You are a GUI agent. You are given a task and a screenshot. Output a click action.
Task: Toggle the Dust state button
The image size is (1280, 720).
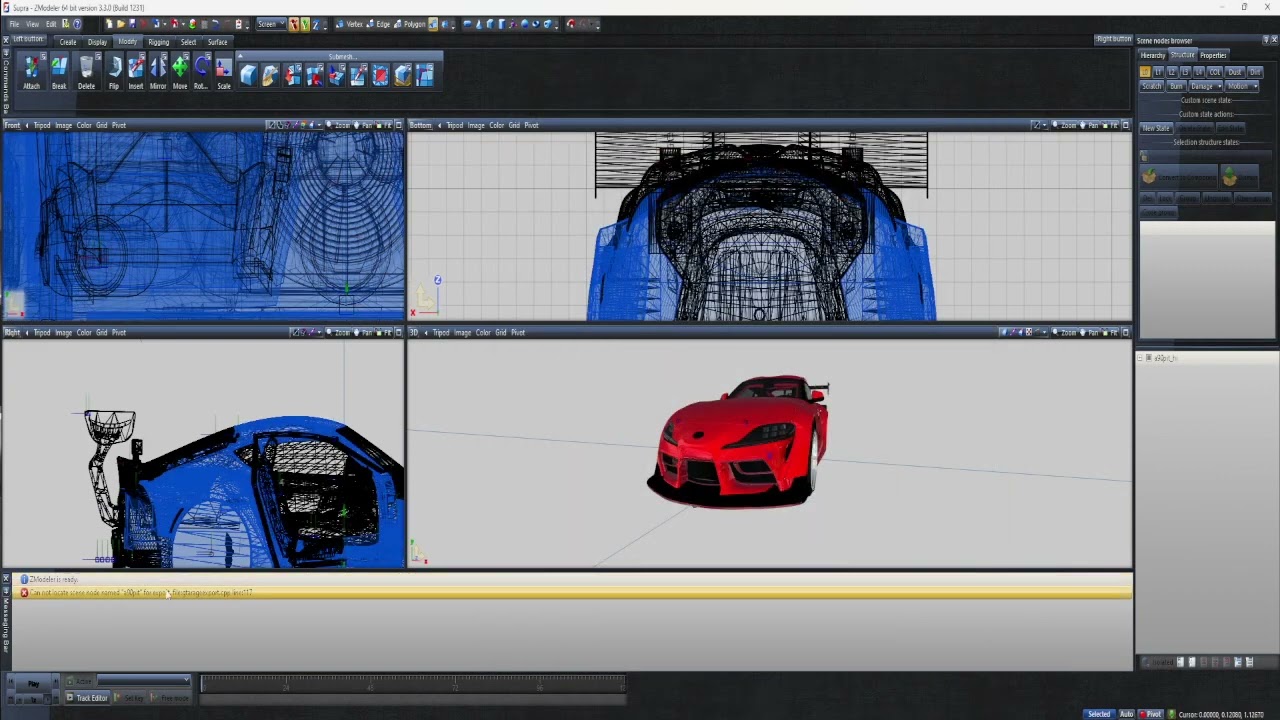(x=1234, y=72)
